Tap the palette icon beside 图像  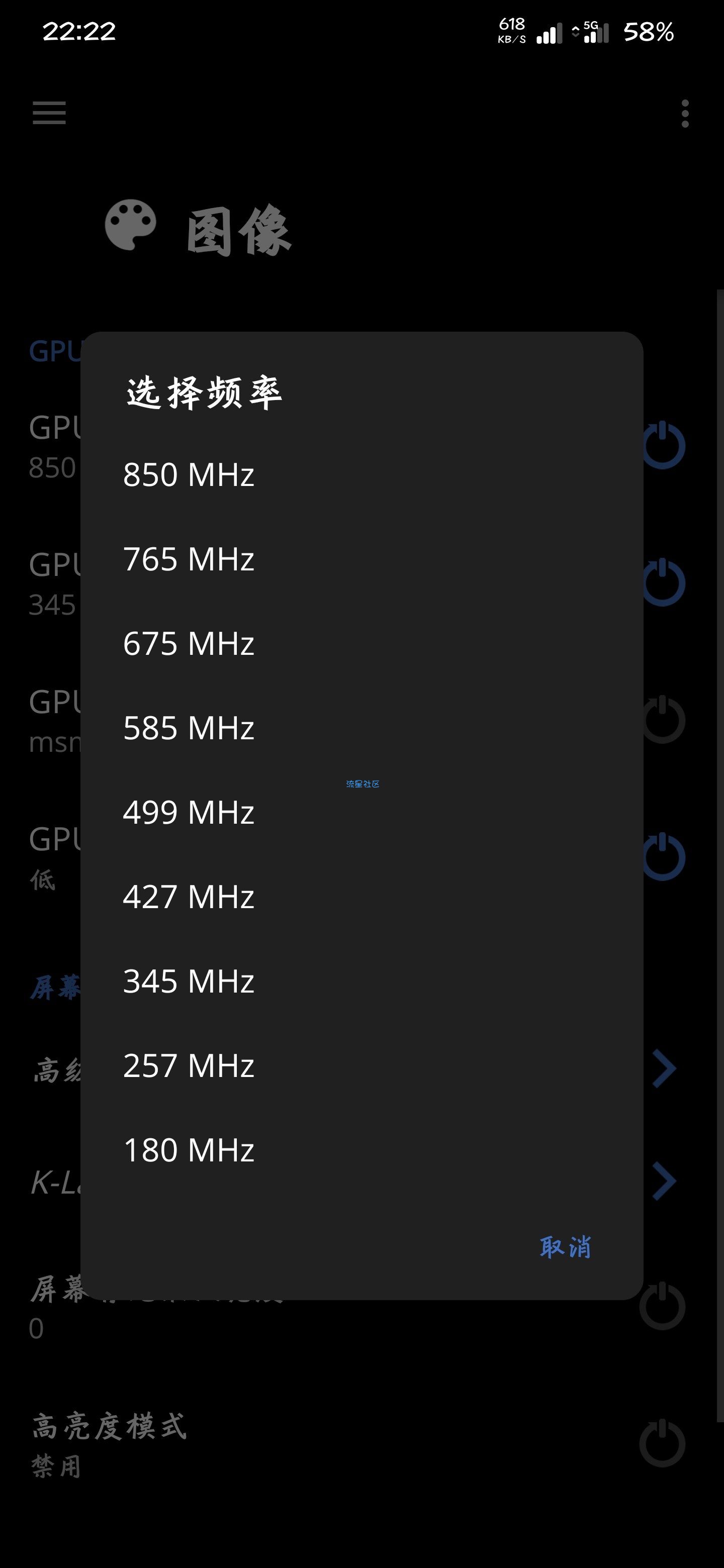[x=130, y=225]
